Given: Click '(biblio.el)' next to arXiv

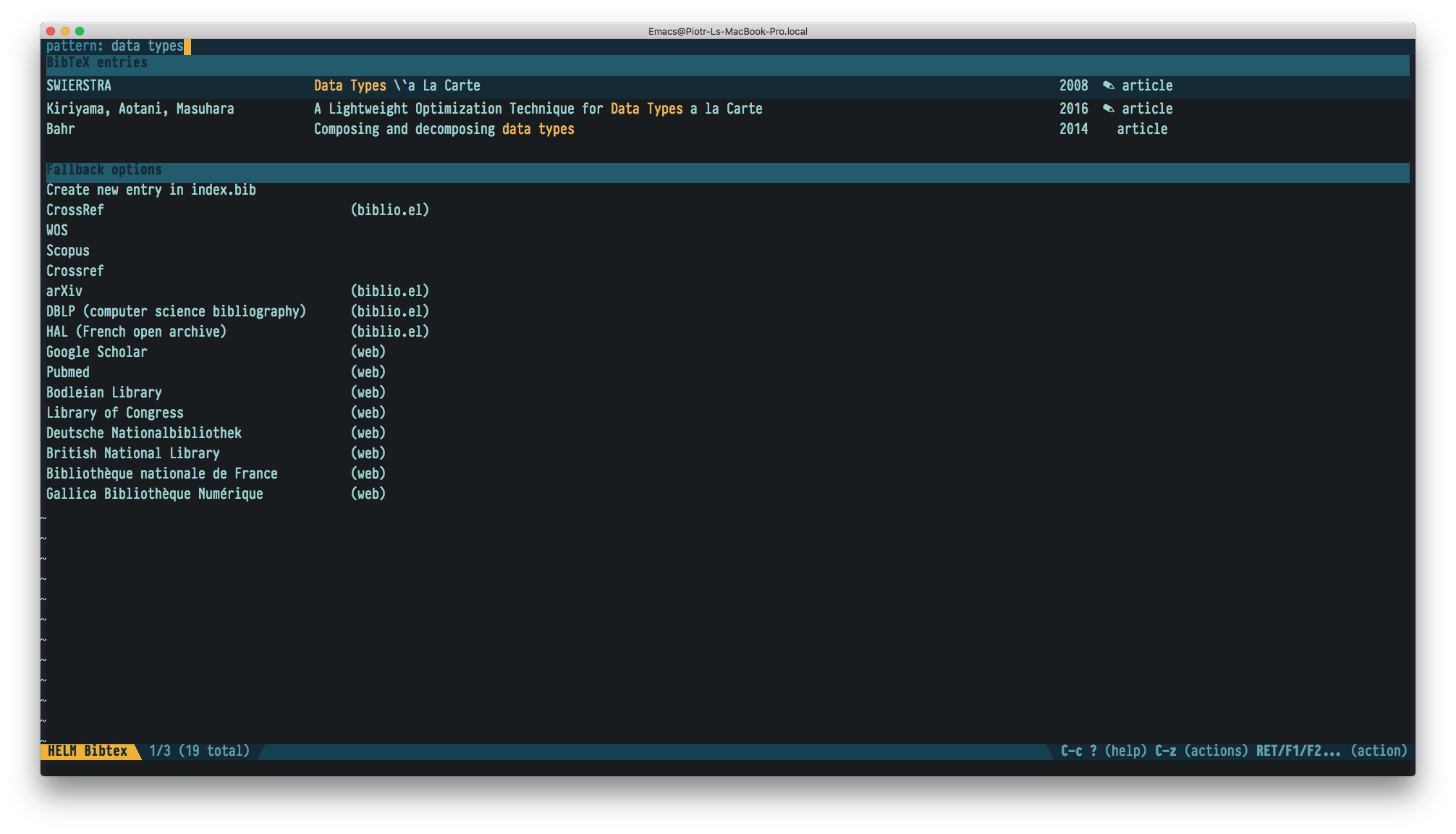Looking at the screenshot, I should (x=390, y=291).
